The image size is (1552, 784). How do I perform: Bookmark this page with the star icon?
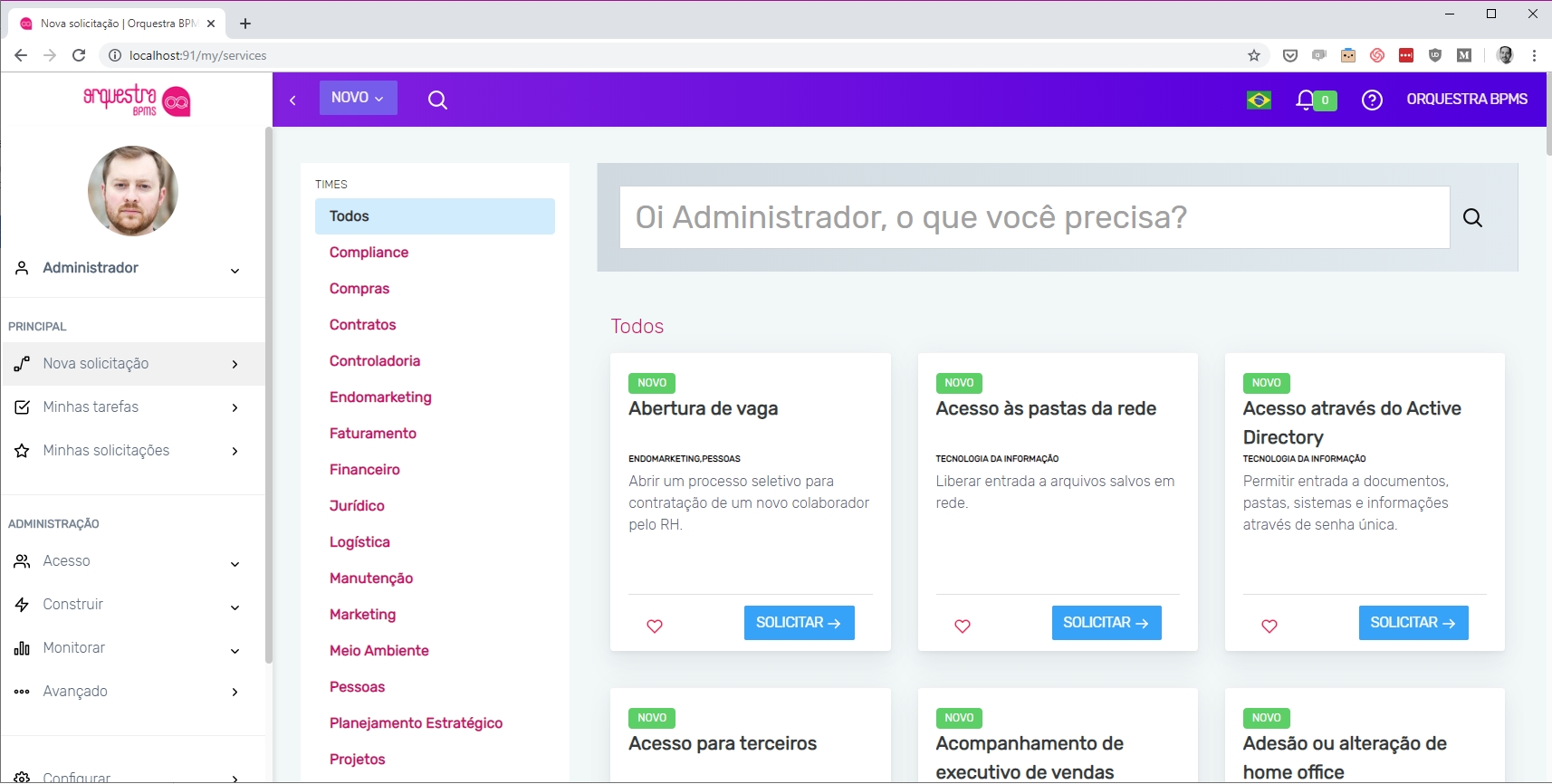1254,55
